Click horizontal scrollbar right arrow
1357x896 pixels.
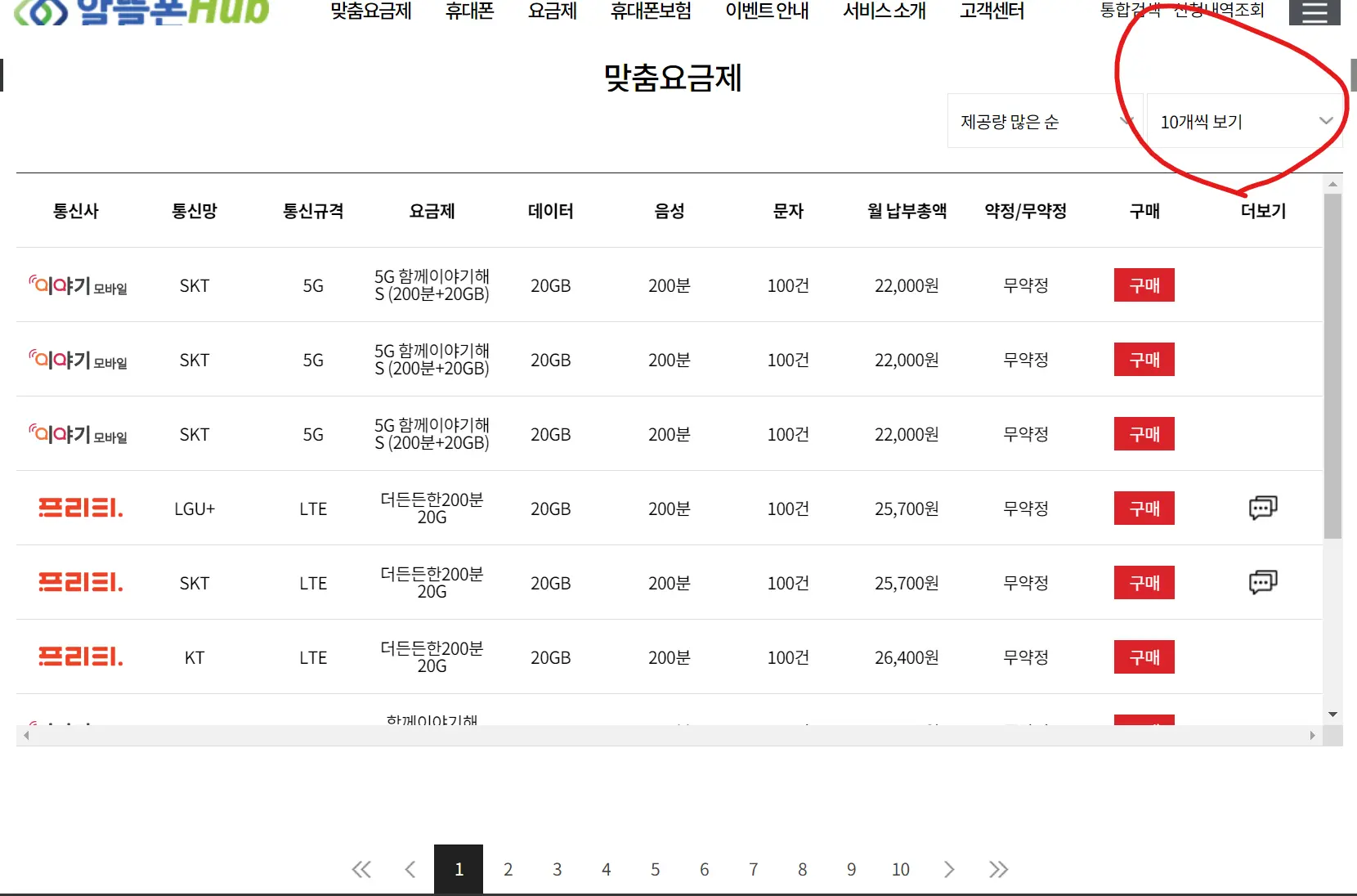(x=1313, y=736)
